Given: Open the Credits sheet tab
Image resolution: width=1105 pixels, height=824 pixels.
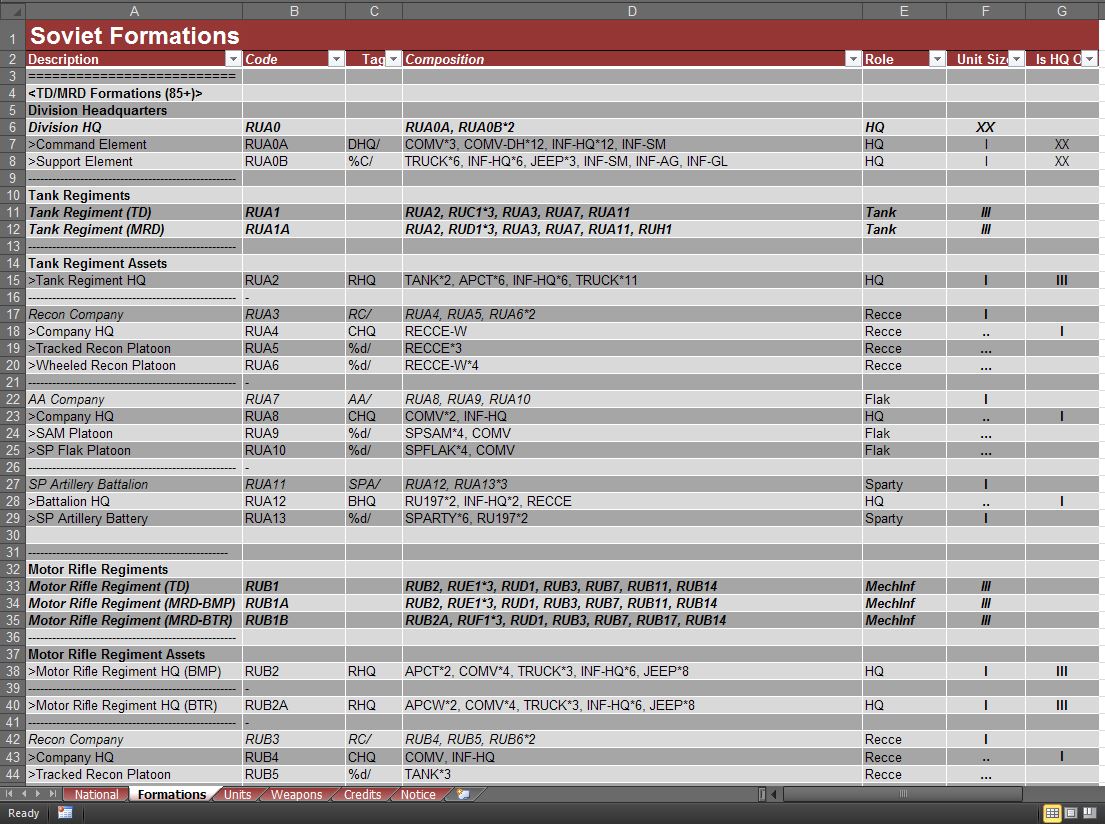Looking at the screenshot, I should (x=362, y=794).
